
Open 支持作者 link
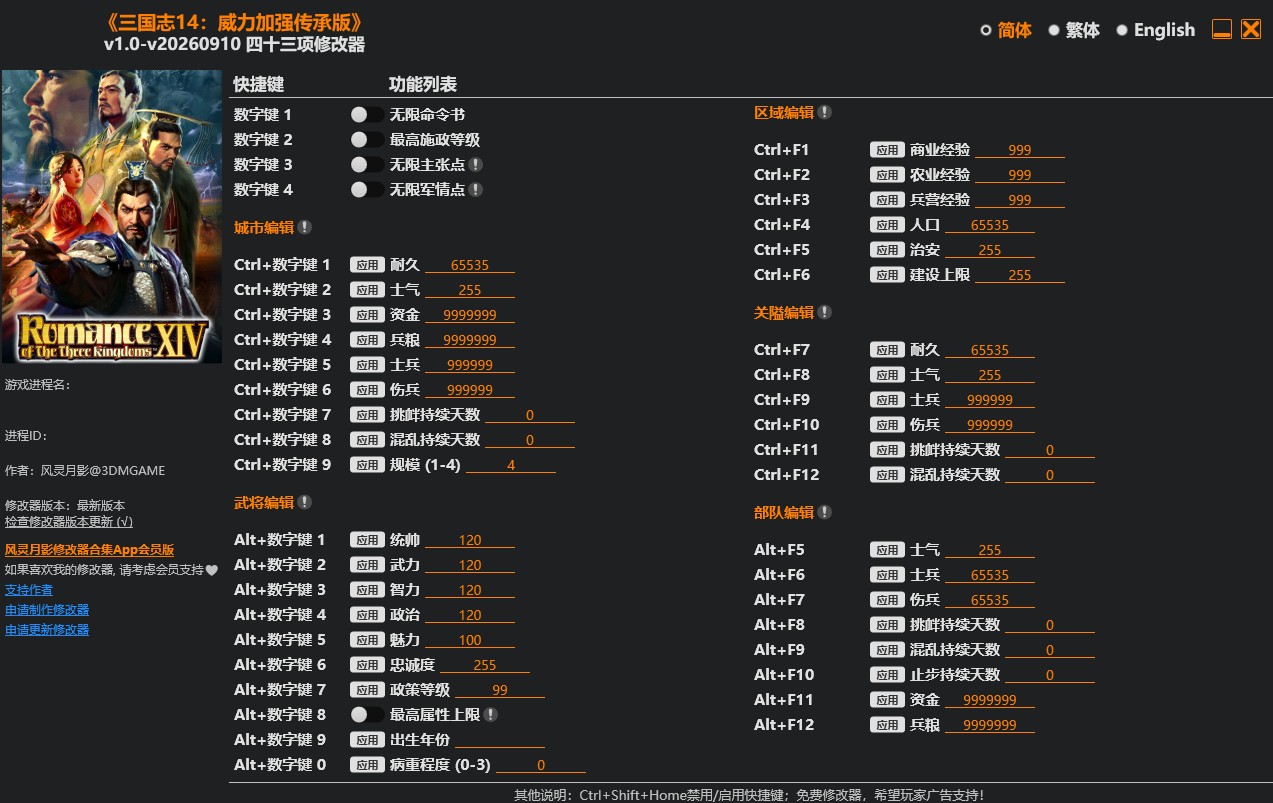(x=29, y=590)
